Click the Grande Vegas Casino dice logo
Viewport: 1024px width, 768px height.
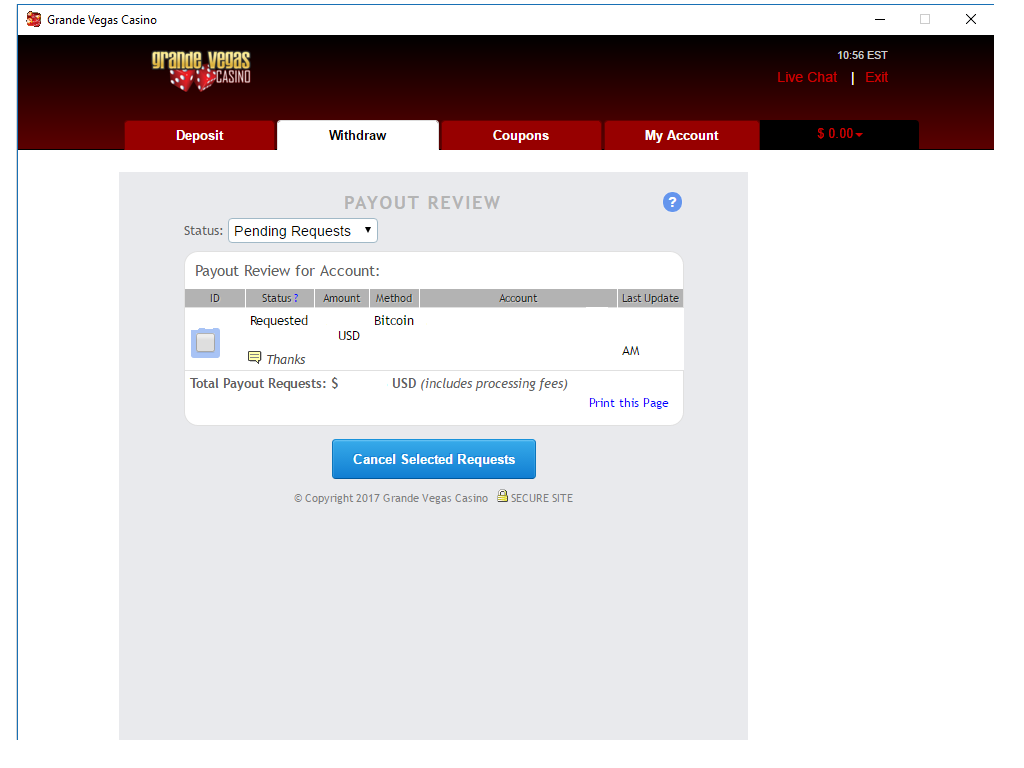coord(201,71)
